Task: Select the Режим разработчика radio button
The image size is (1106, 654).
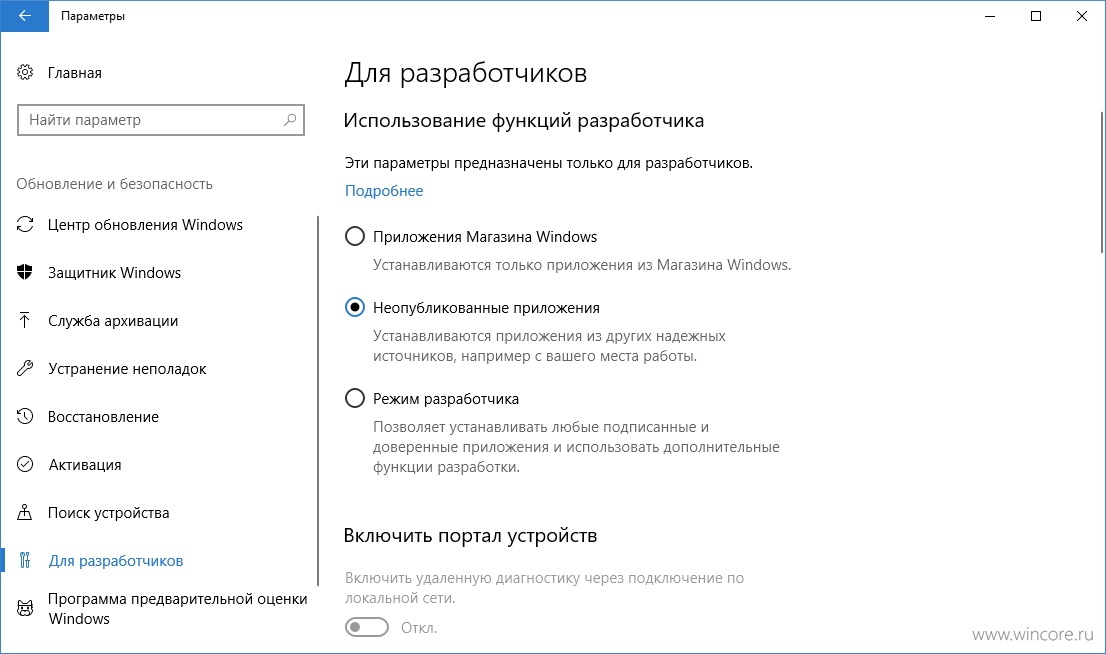Action: (x=355, y=399)
